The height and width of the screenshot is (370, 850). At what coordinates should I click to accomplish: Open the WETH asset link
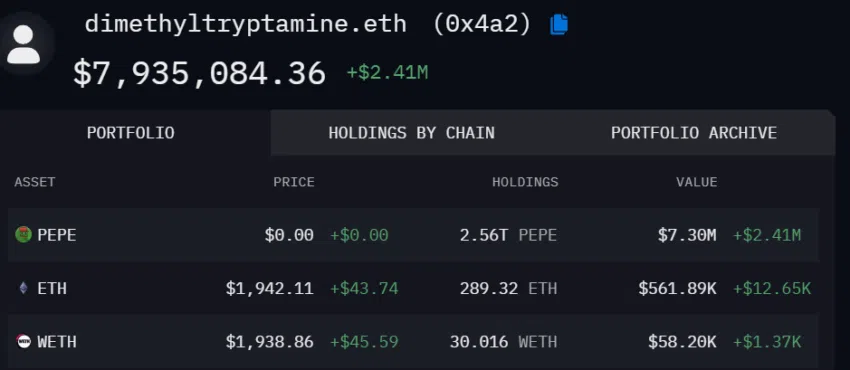[57, 342]
